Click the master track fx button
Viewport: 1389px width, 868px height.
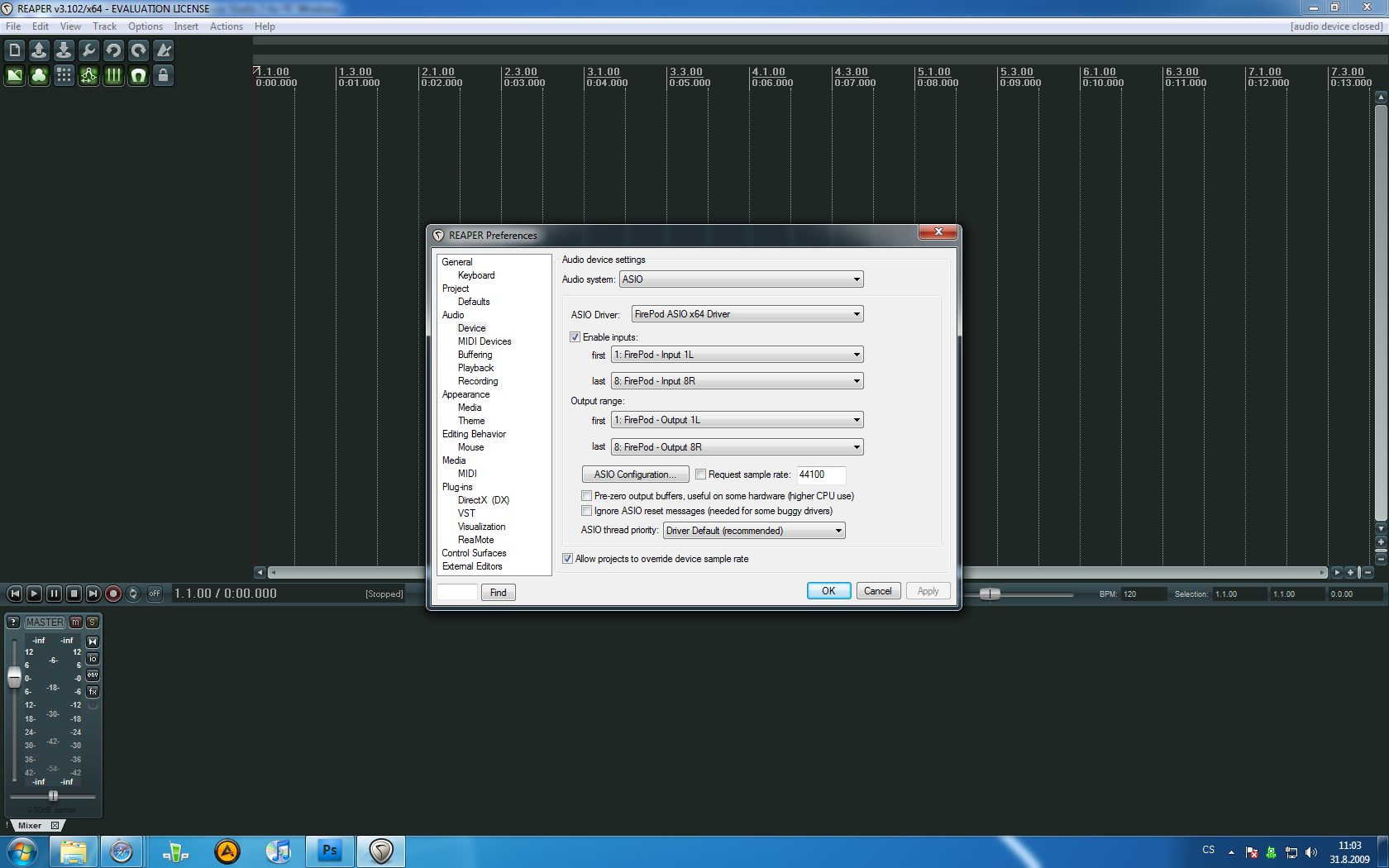click(93, 691)
